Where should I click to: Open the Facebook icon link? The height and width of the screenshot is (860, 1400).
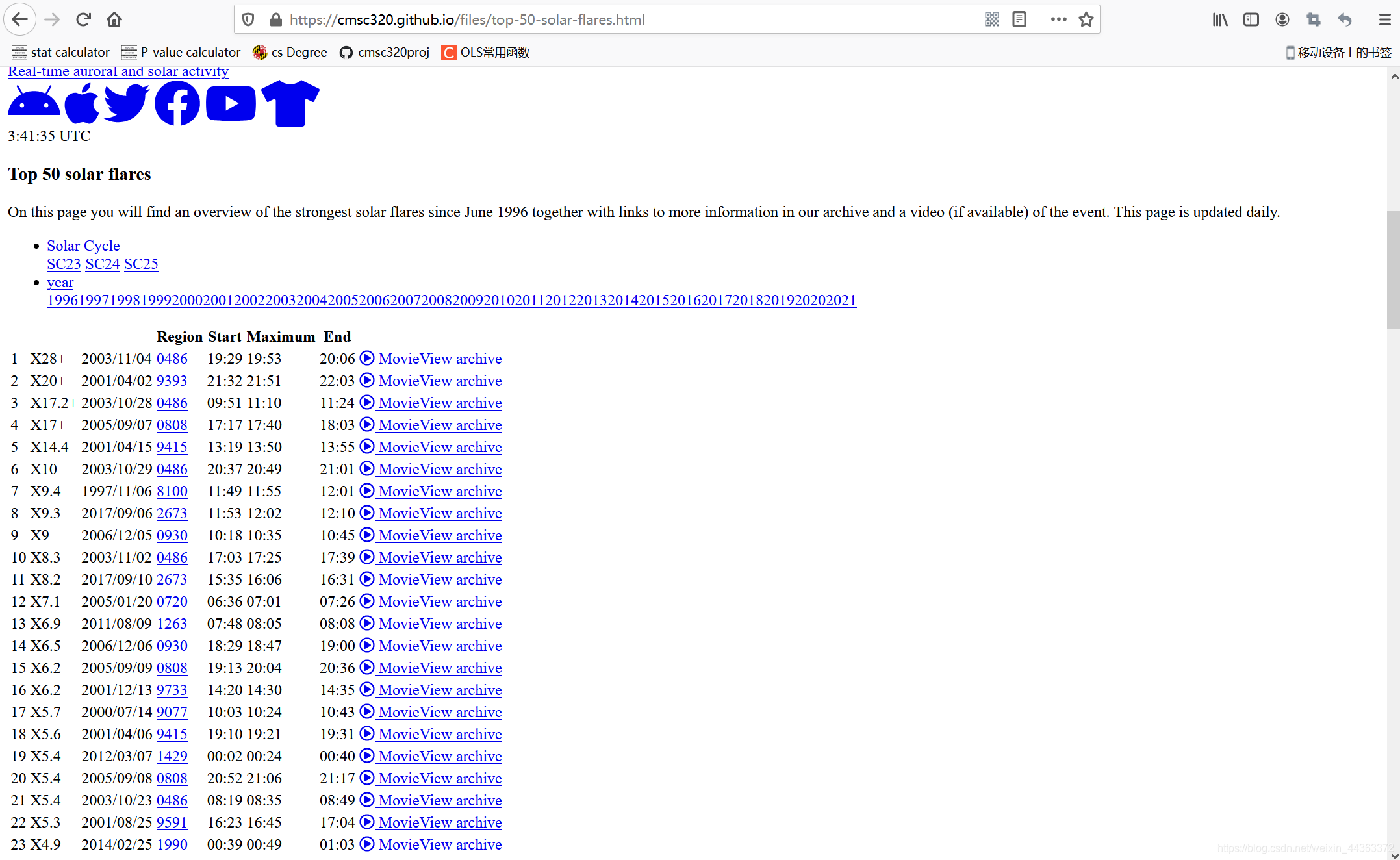[x=177, y=103]
